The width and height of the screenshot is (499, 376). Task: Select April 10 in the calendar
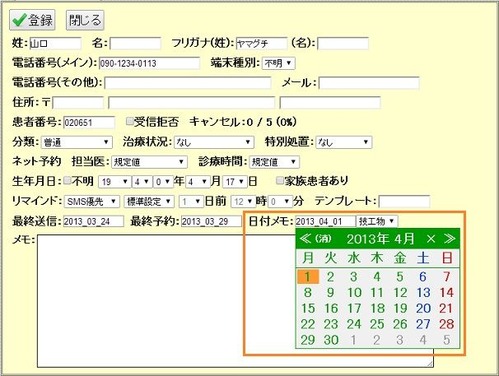354,293
